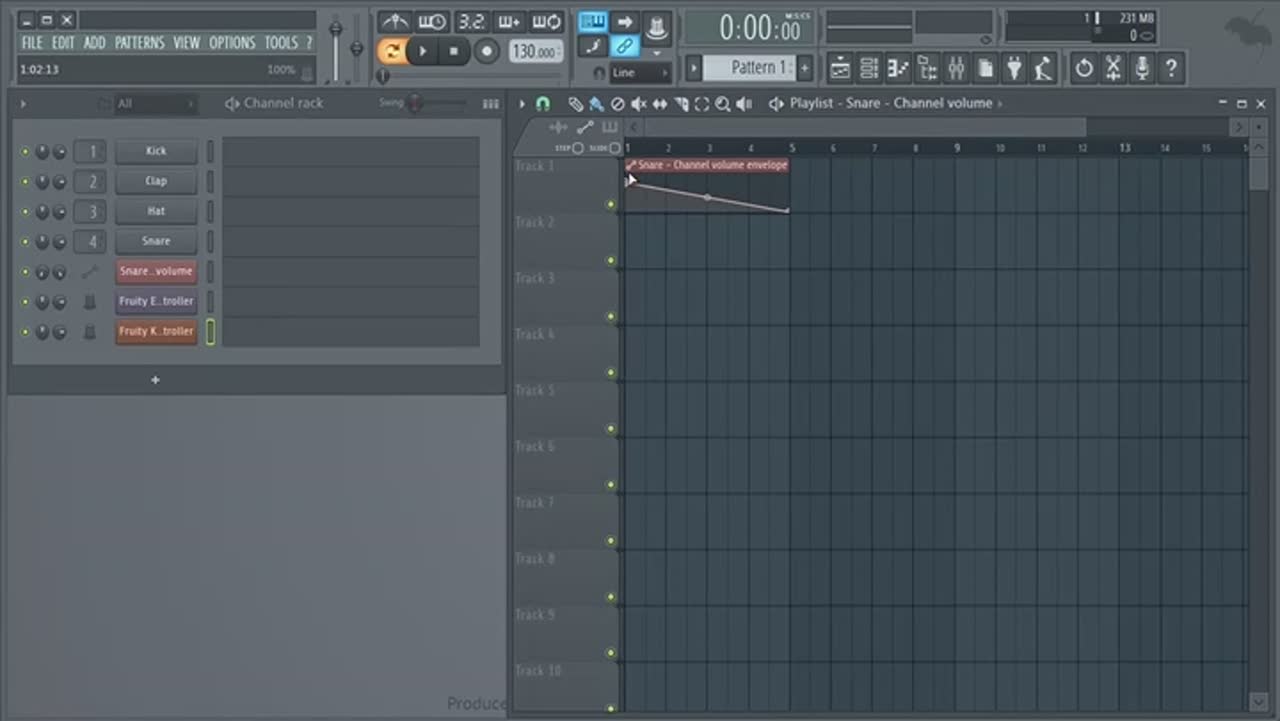Toggle the Track 1 mute LED in the Playlist
The width and height of the screenshot is (1280, 721).
click(x=610, y=205)
